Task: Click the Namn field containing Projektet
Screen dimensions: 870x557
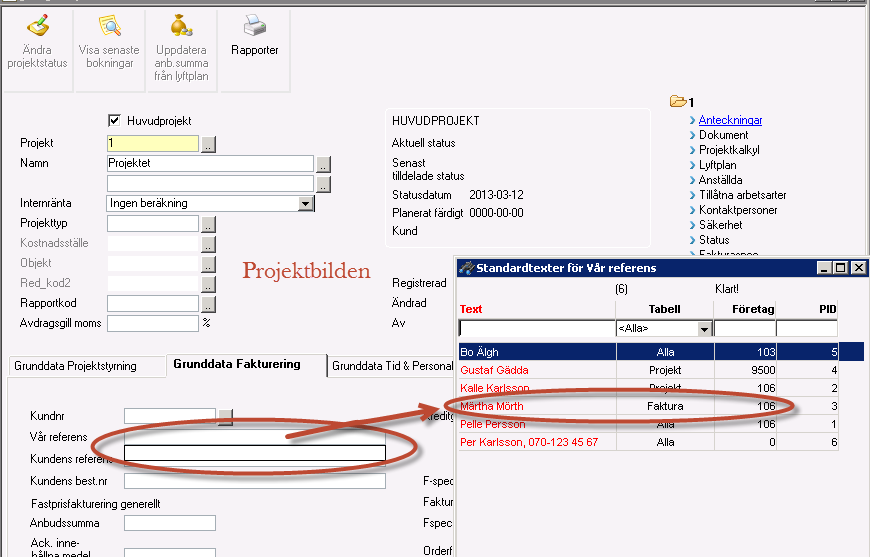Action: click(x=210, y=164)
